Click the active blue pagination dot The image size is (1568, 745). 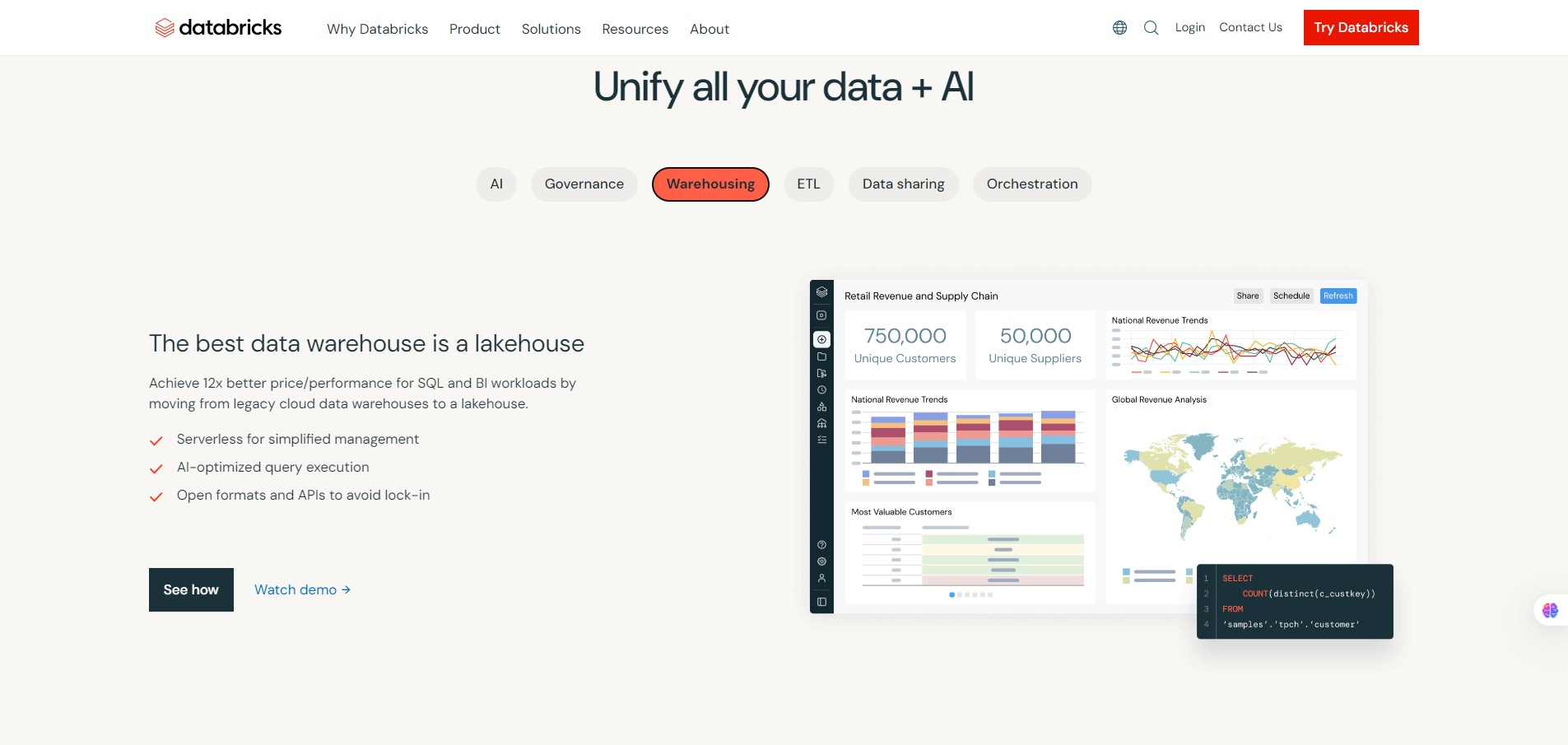tap(952, 594)
